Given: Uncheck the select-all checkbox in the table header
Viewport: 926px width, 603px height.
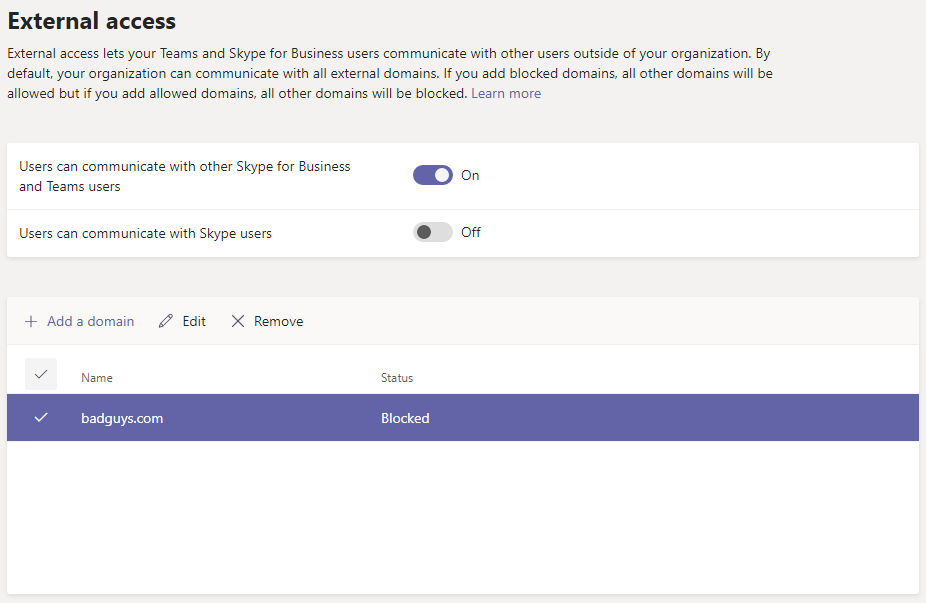Looking at the screenshot, I should (41, 373).
